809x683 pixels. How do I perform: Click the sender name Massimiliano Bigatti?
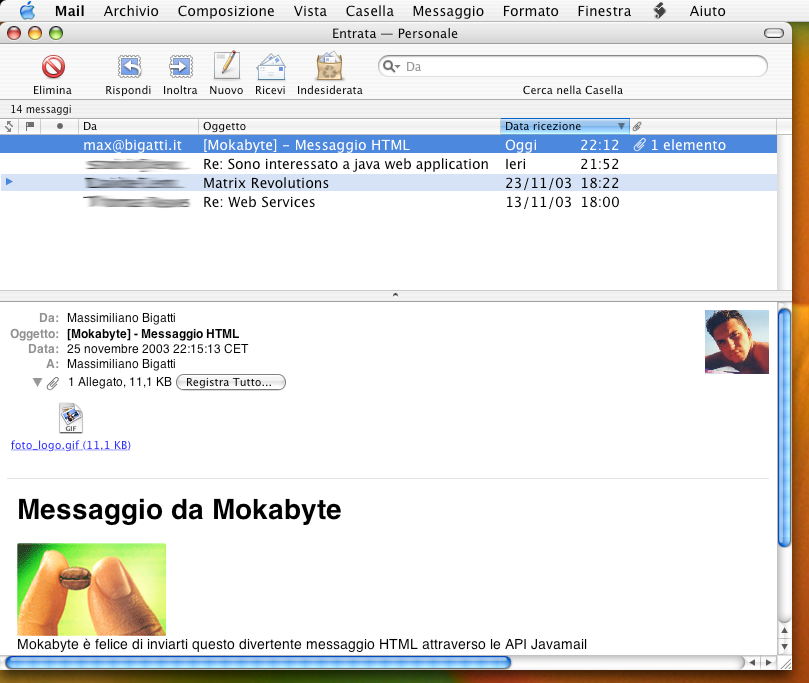coord(121,318)
